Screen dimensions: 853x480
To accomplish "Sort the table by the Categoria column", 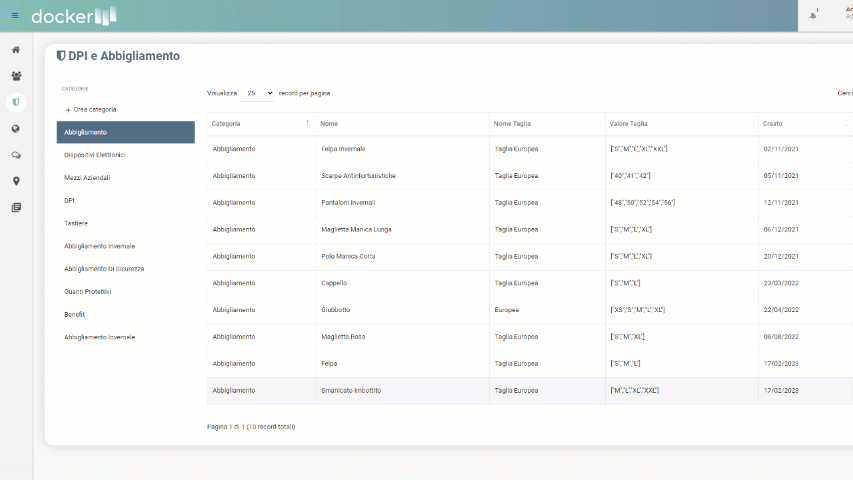I will [260, 124].
